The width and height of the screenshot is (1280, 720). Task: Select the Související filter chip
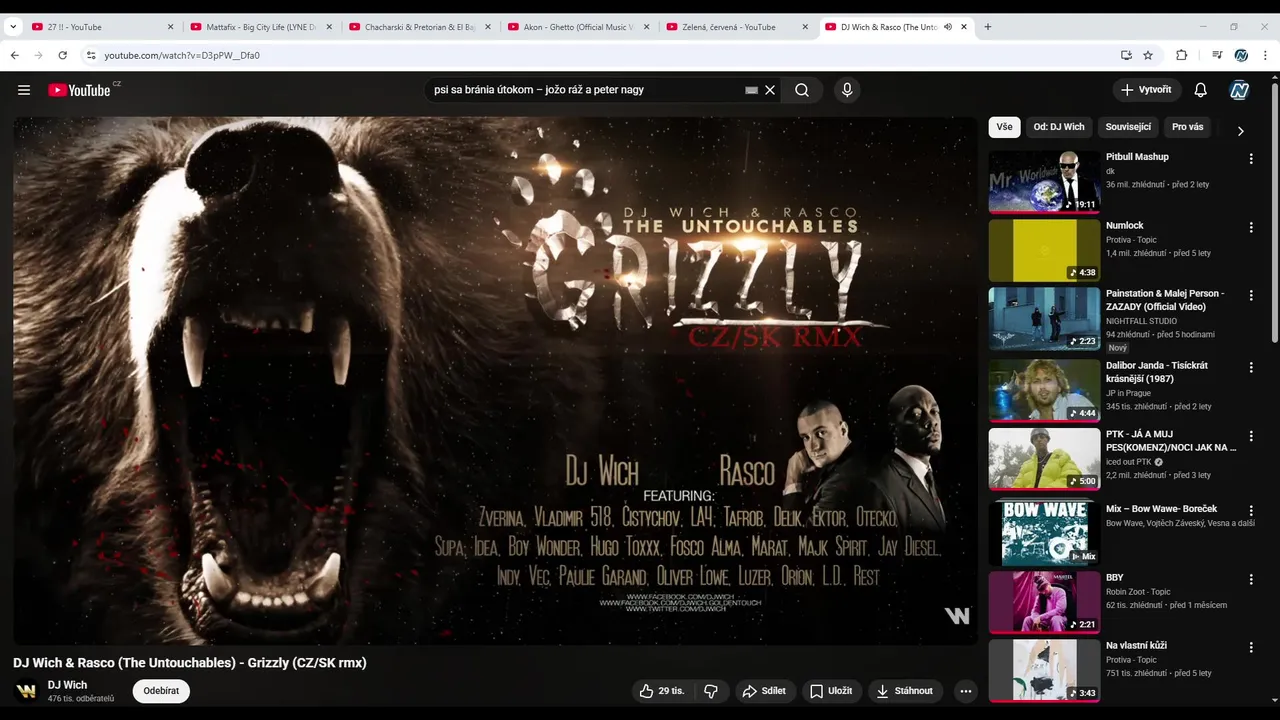1128,127
